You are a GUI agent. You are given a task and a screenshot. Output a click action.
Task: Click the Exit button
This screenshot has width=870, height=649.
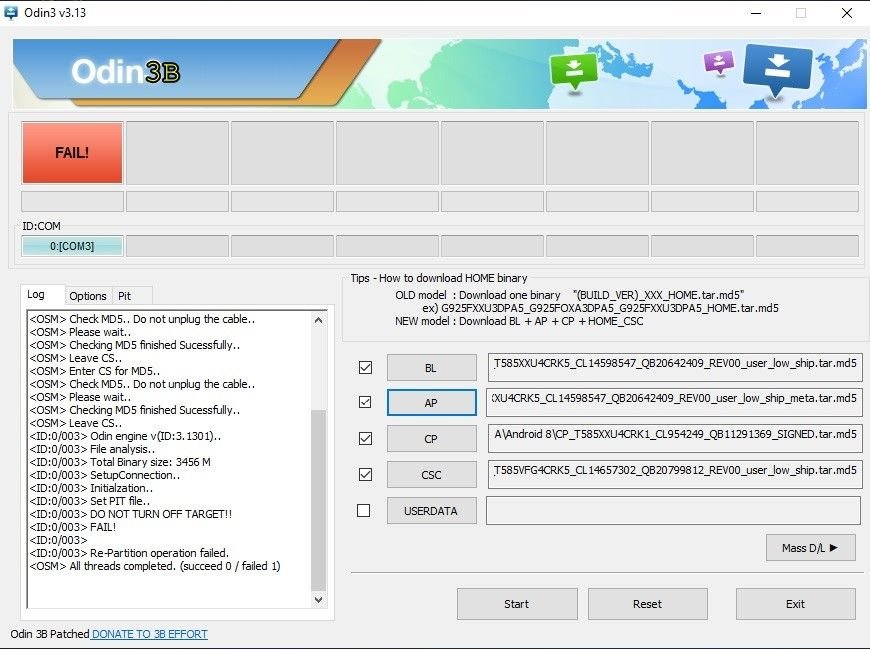(795, 604)
